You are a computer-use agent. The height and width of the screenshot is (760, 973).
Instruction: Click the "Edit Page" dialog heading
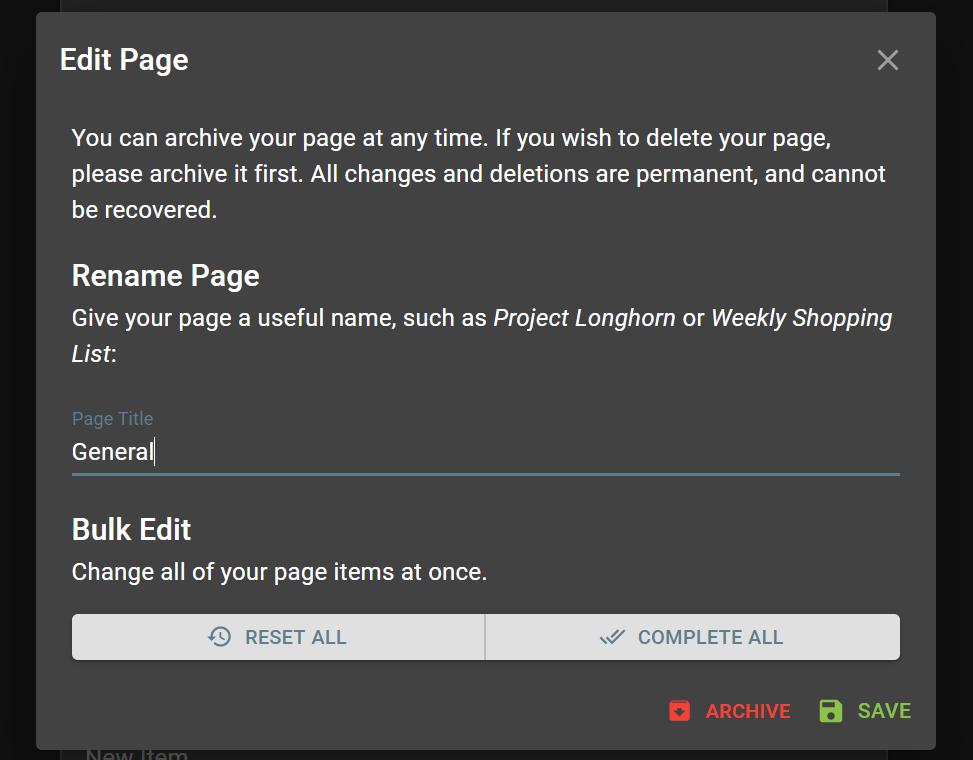coord(124,60)
